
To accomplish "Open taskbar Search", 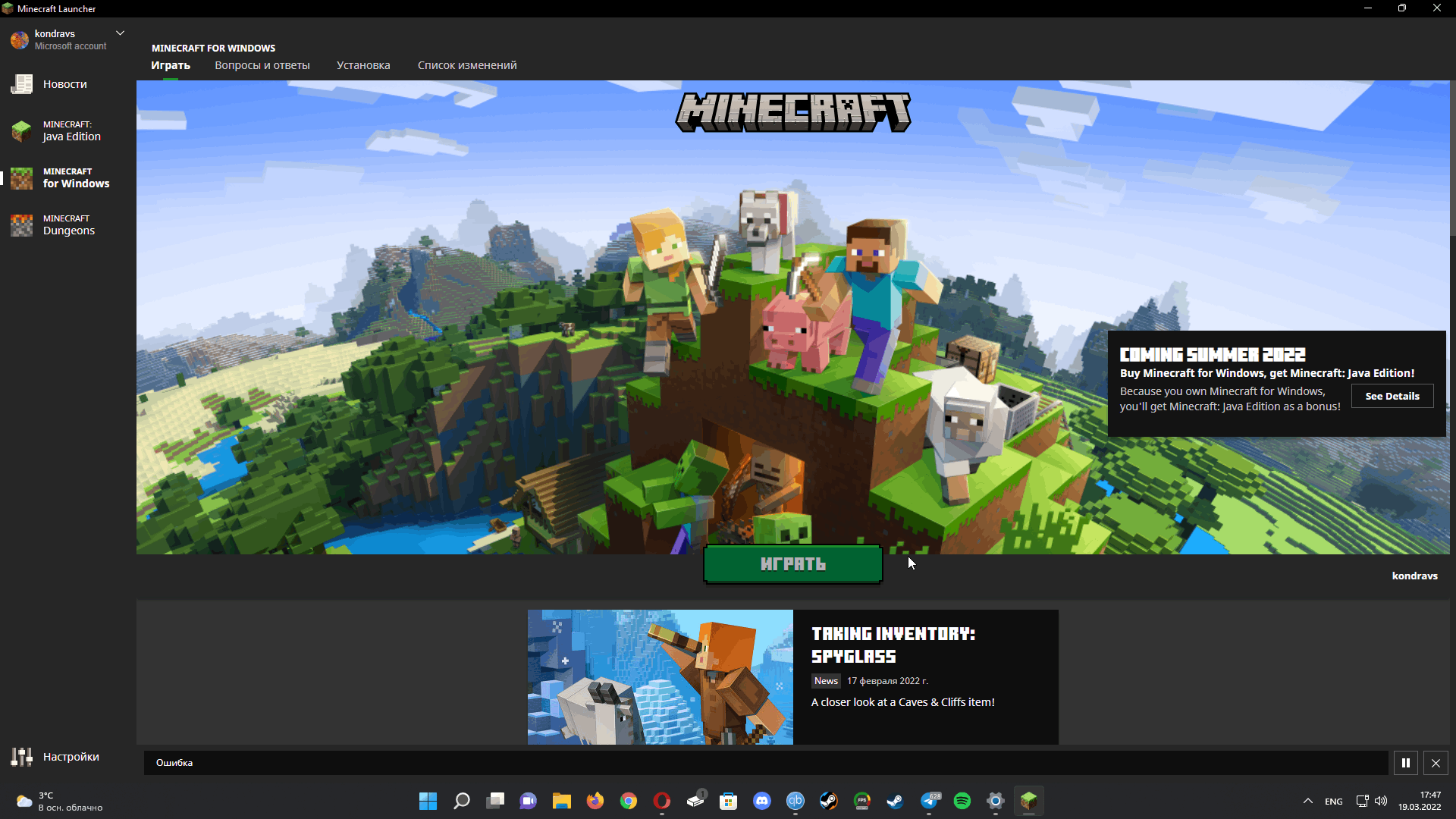I will (462, 801).
